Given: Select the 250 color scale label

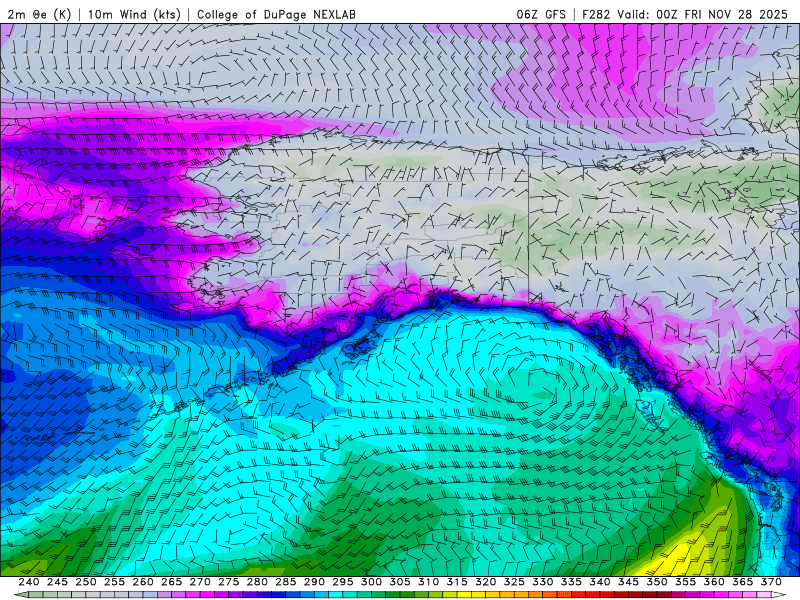Looking at the screenshot, I should click(86, 582).
